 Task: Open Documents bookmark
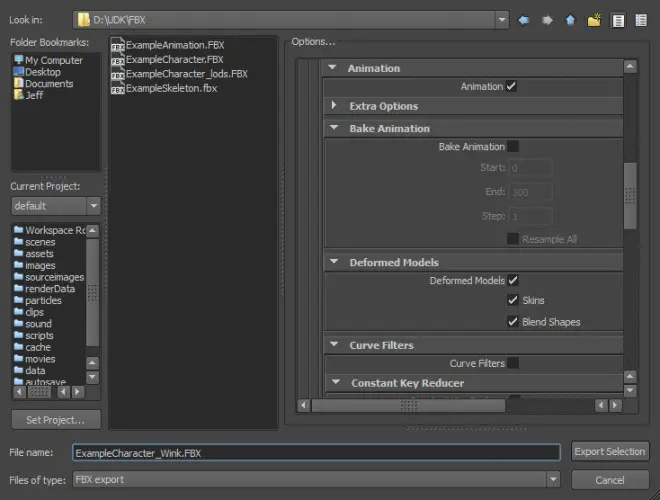43,84
